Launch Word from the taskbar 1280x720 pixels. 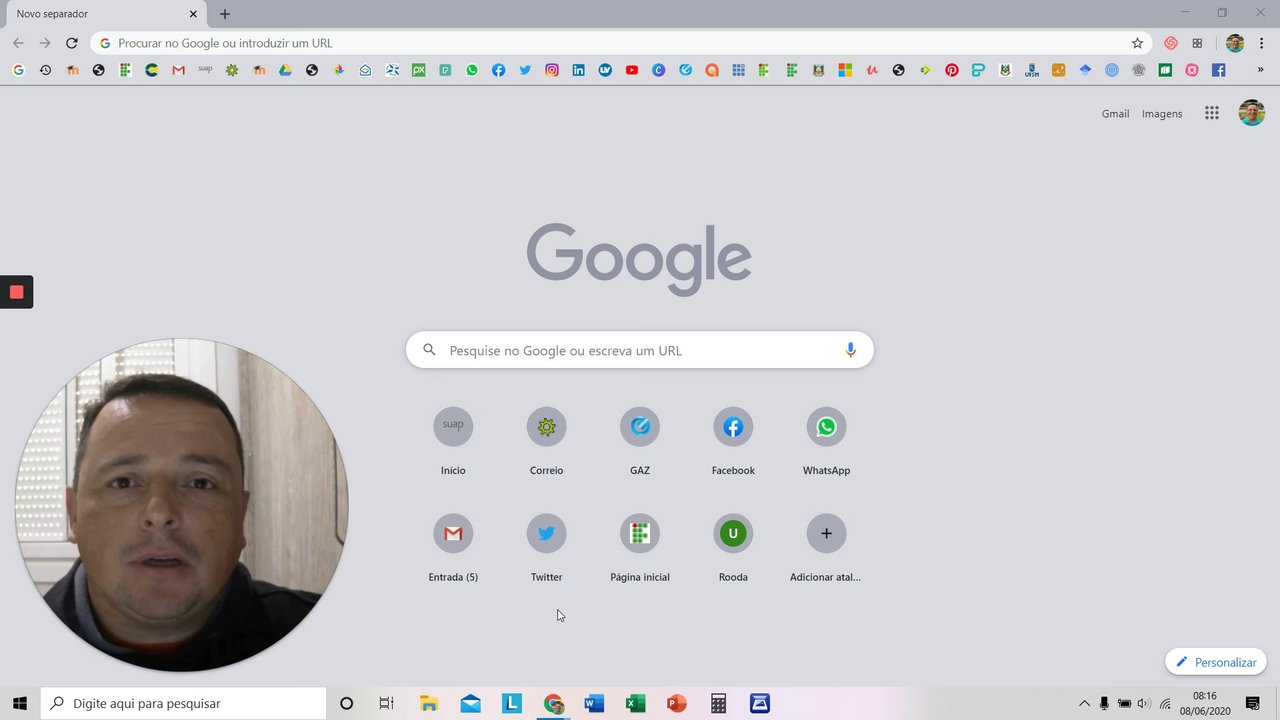(x=594, y=703)
